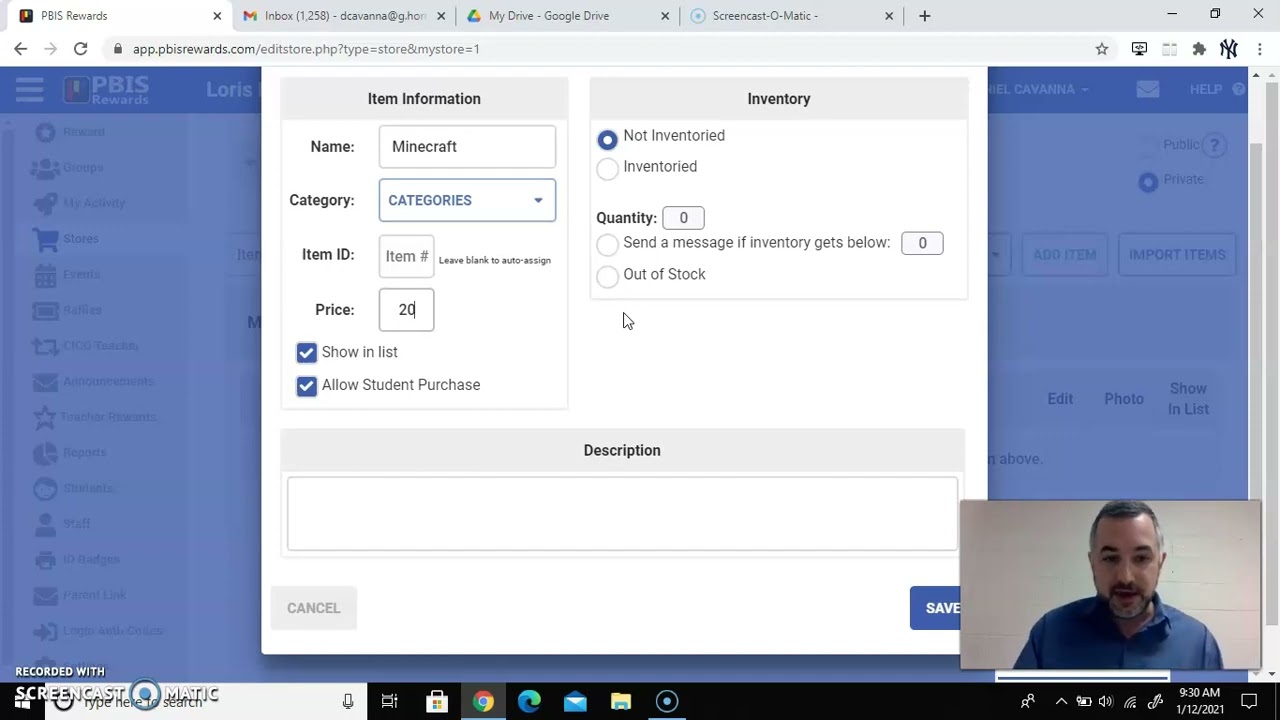Click the inventory threshold number field

[x=922, y=243]
